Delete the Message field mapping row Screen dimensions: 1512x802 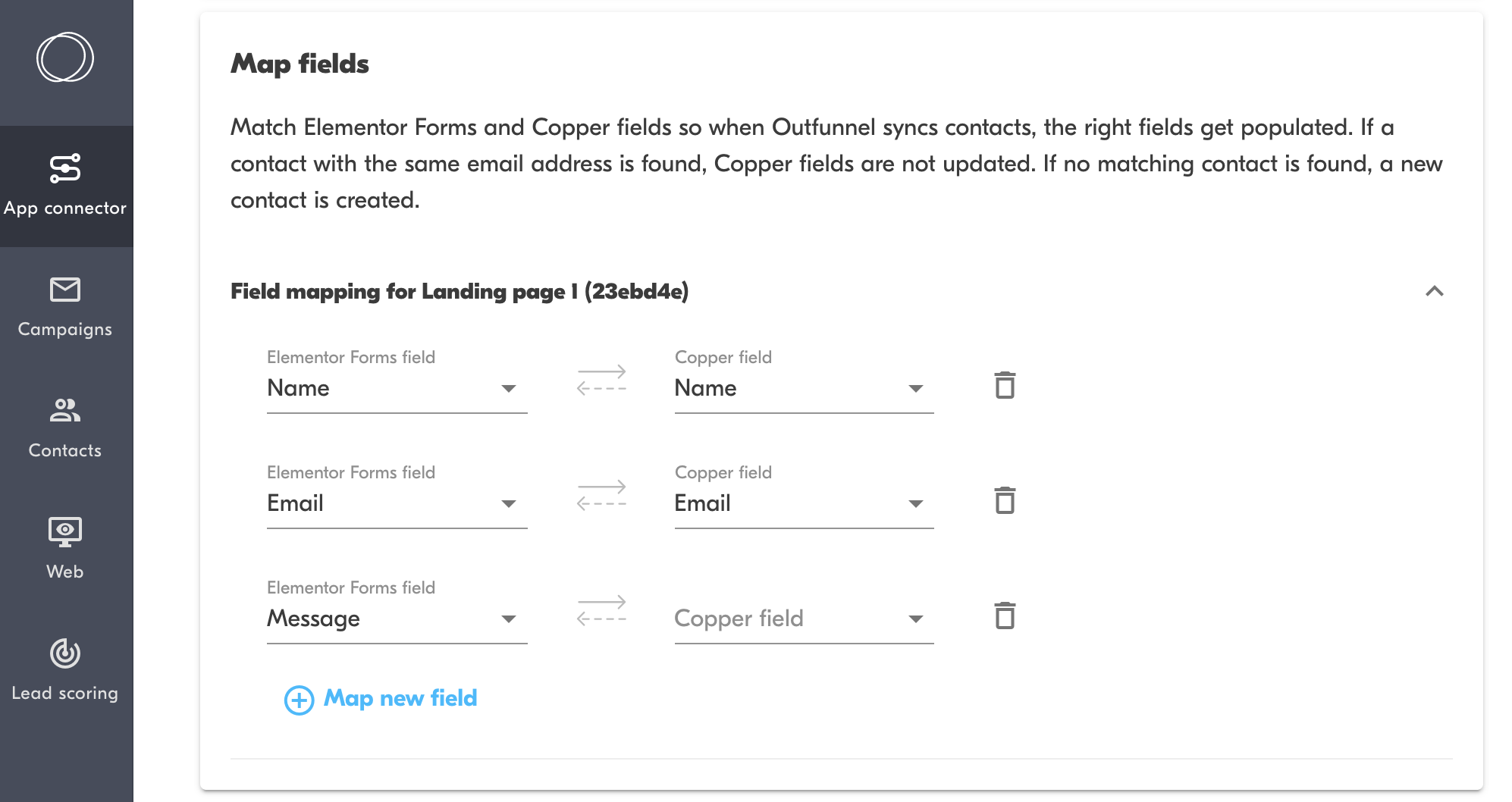(x=1005, y=616)
